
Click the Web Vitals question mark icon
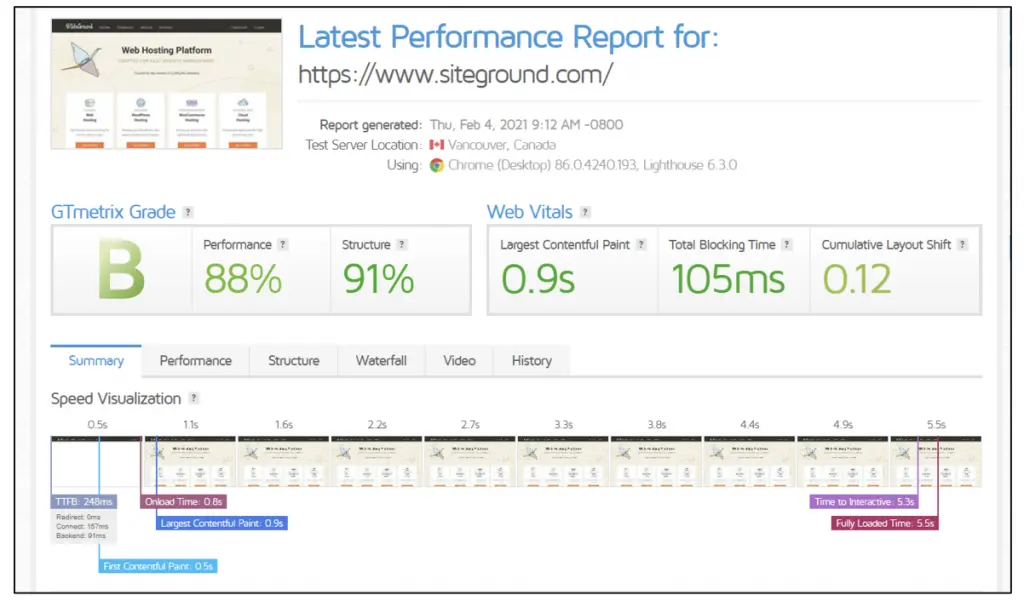click(585, 212)
